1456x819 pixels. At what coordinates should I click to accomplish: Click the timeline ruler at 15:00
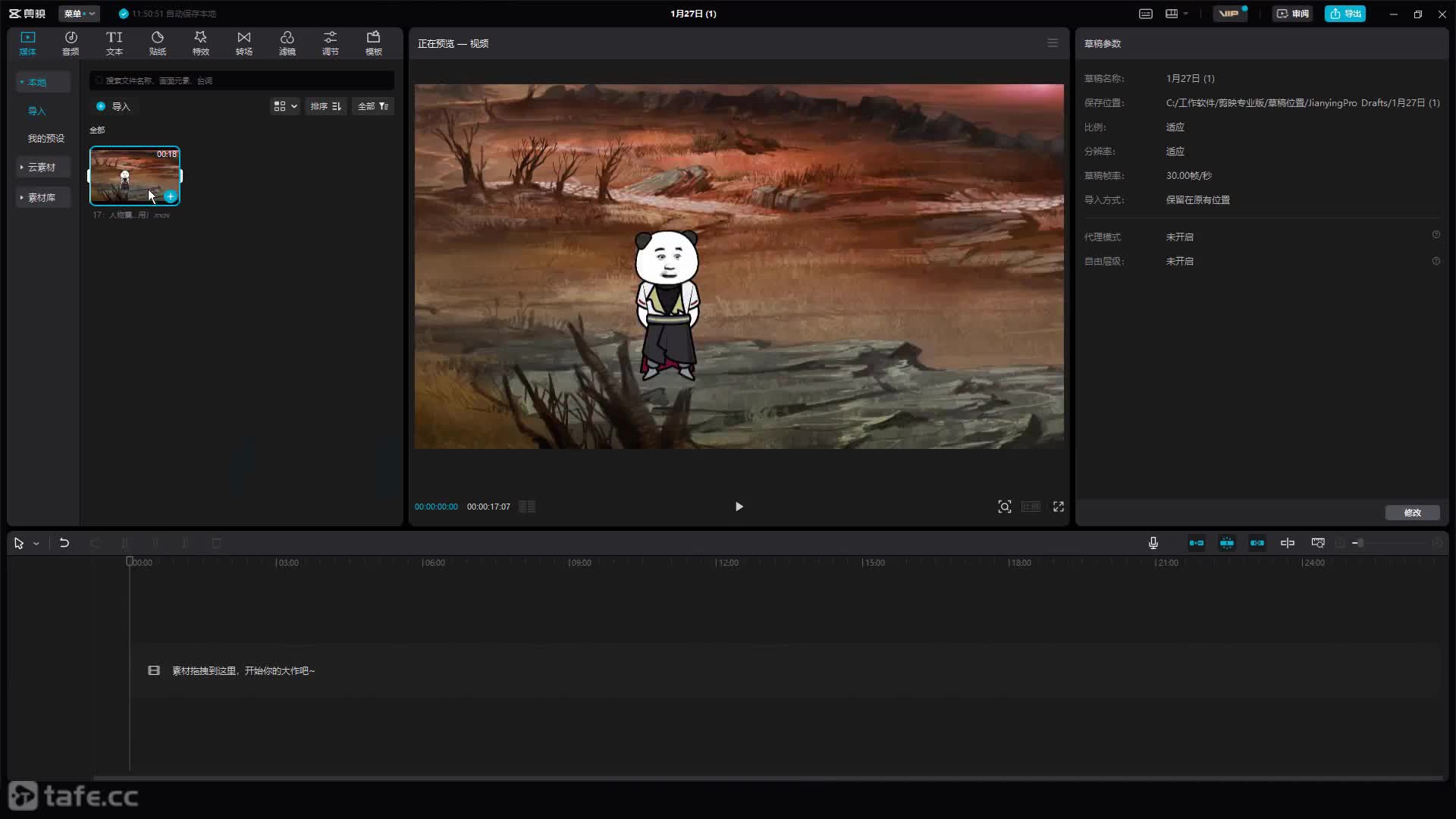(x=874, y=563)
